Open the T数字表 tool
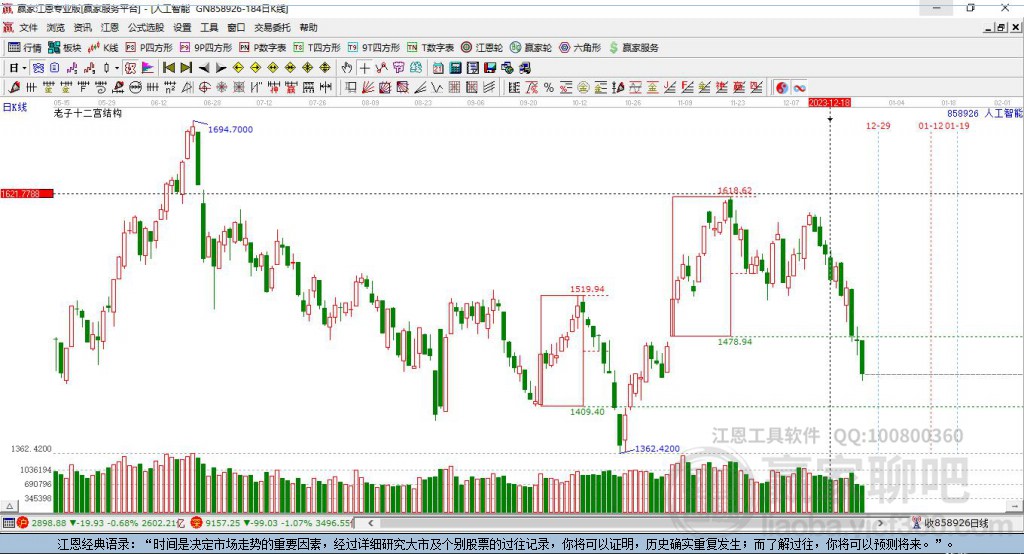 430,48
